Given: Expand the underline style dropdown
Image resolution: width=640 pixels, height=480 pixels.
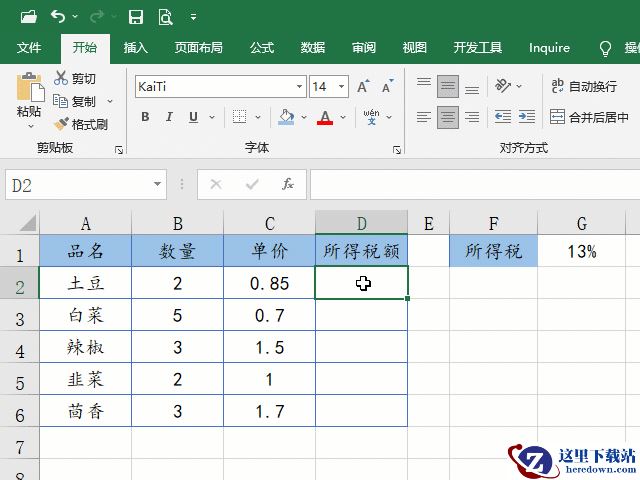Looking at the screenshot, I should tap(212, 117).
